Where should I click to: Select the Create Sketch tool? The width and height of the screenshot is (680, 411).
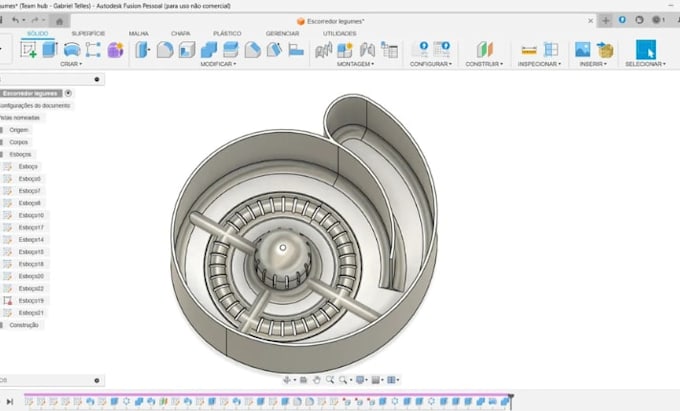28,49
